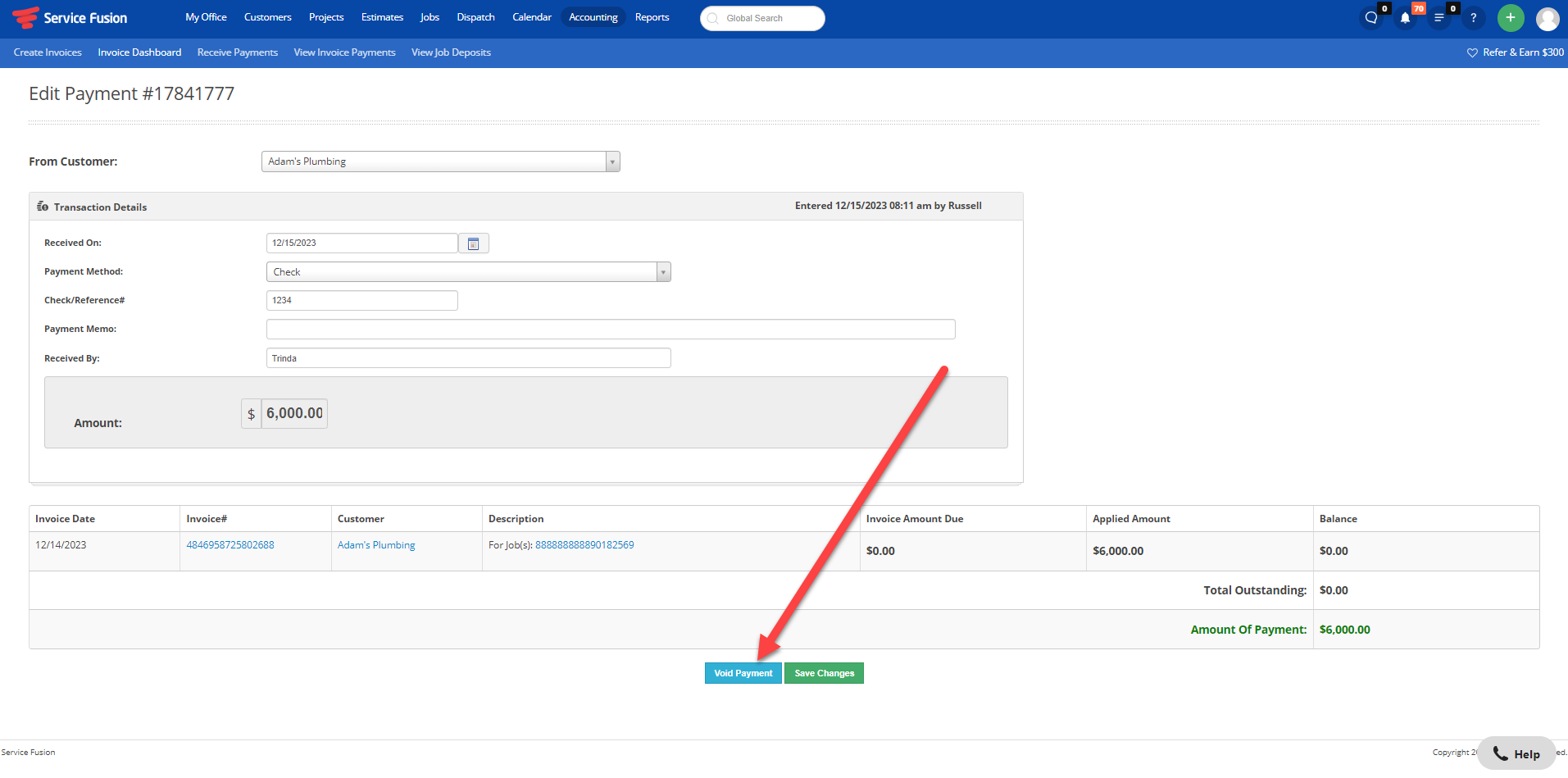This screenshot has height=778, width=1568.
Task: Open the Dispatch menu
Action: click(x=475, y=17)
